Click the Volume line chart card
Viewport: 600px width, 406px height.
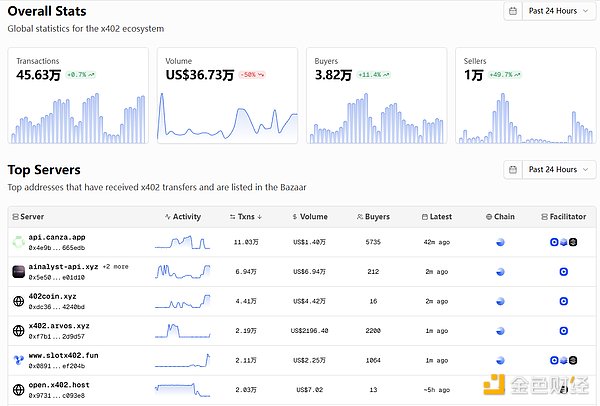[228, 95]
